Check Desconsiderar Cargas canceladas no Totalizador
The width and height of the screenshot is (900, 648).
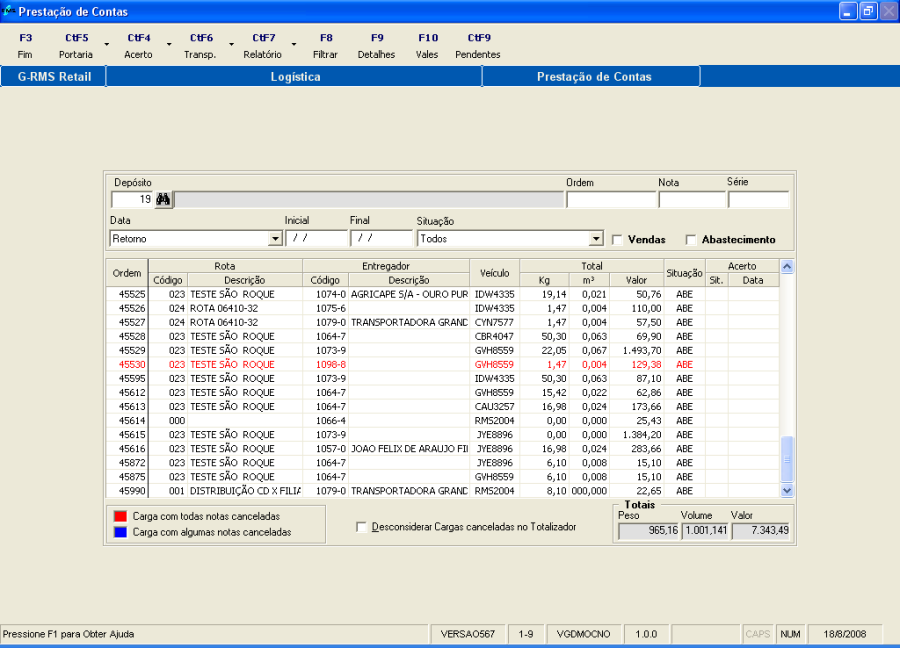362,527
